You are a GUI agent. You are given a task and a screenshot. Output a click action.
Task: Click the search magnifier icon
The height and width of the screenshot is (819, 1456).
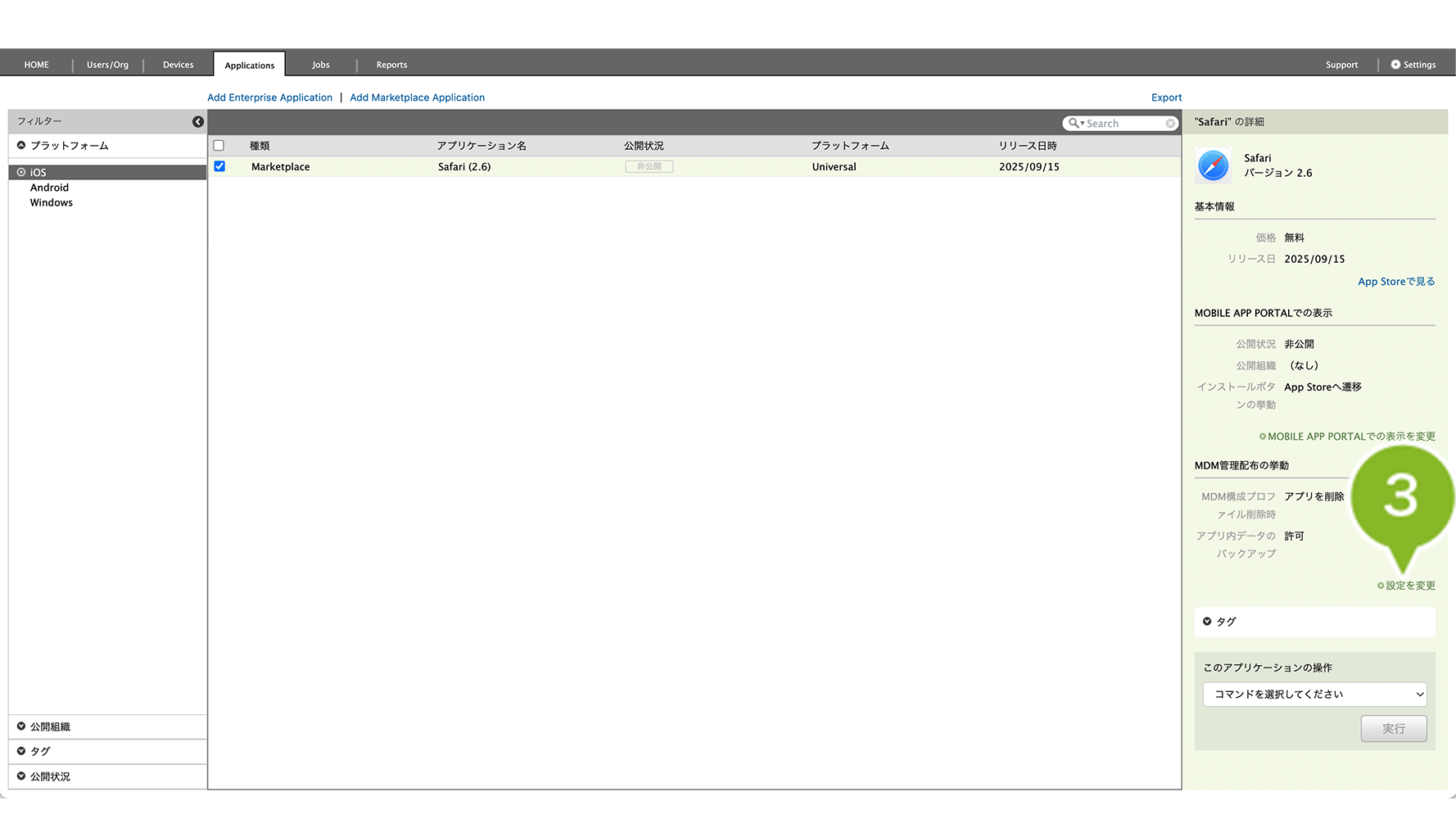pyautogui.click(x=1074, y=124)
